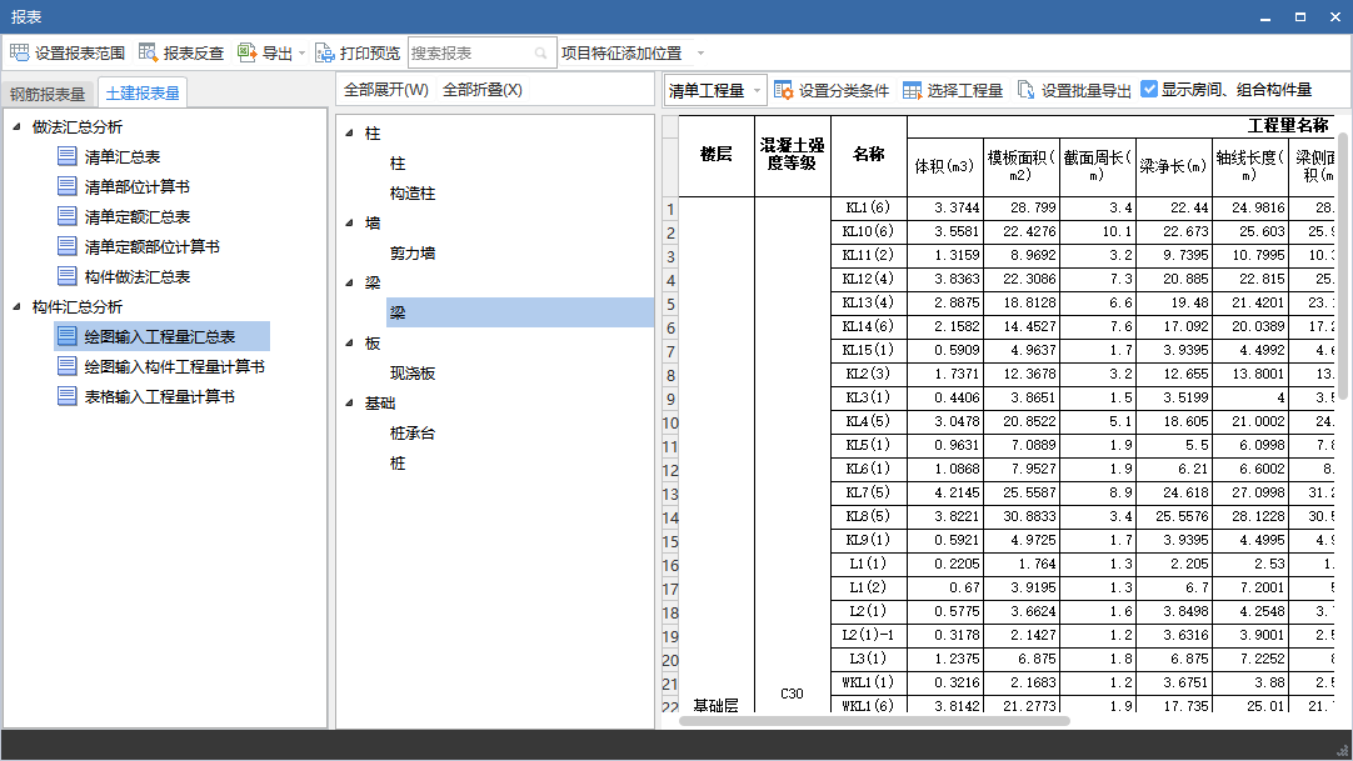
Task: Click 全部折叠(X) button
Action: click(482, 90)
